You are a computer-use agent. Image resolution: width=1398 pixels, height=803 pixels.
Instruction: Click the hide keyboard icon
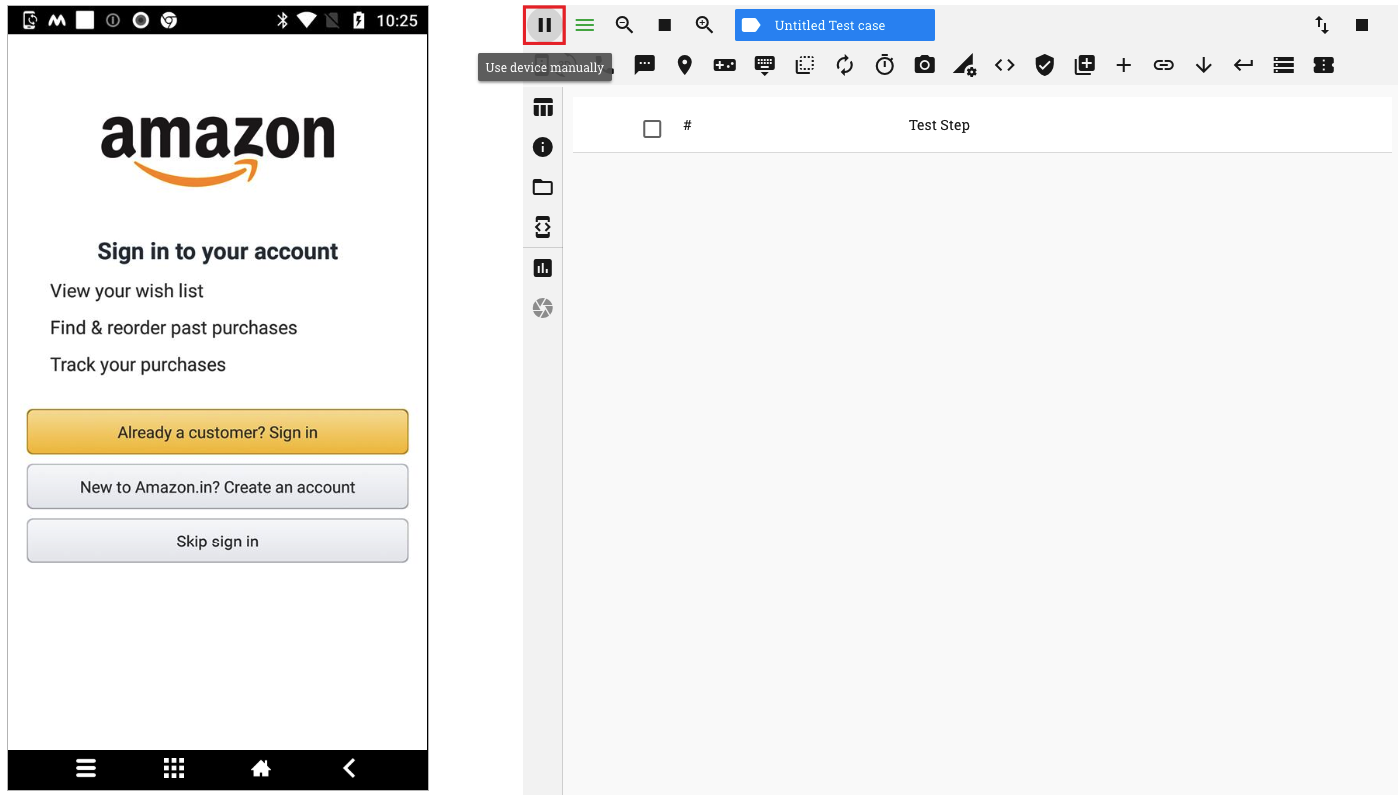click(x=765, y=65)
